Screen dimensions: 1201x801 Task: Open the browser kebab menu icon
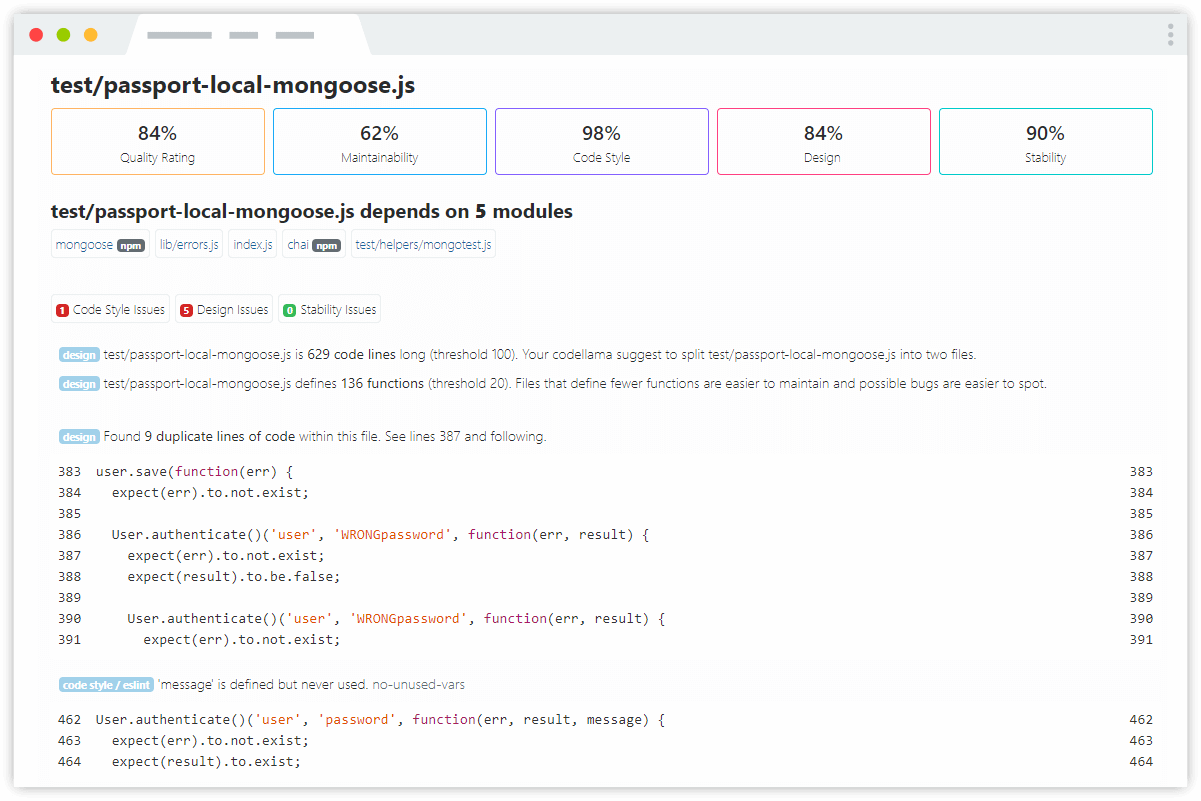(x=1170, y=35)
